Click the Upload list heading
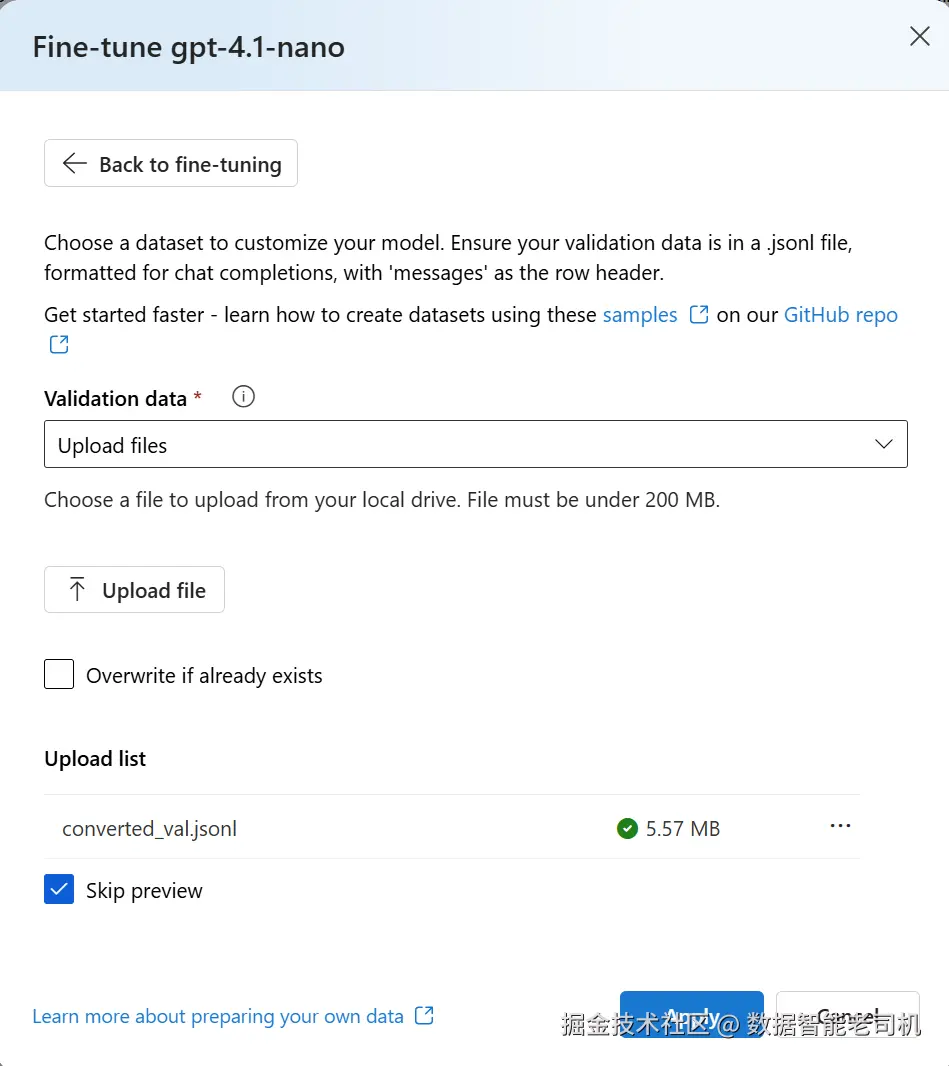Image resolution: width=949 pixels, height=1066 pixels. 95,759
